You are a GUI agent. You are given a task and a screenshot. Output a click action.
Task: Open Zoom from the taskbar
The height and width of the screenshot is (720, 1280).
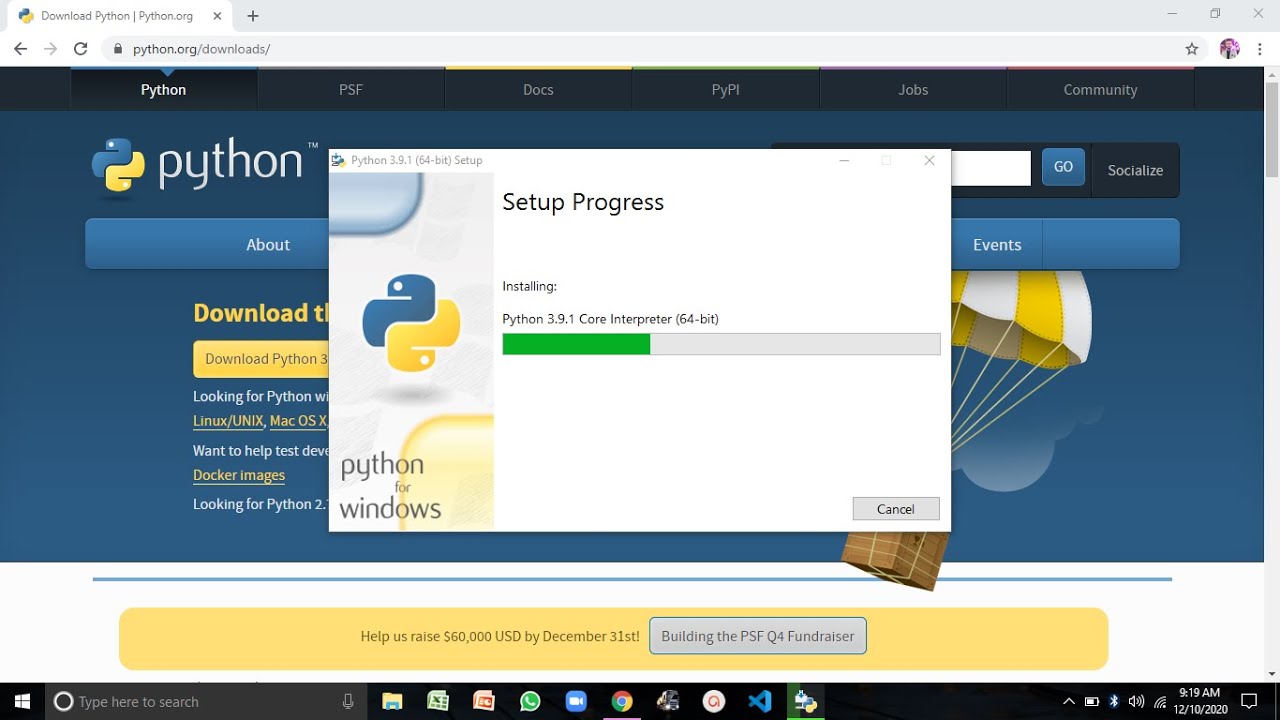click(x=576, y=701)
